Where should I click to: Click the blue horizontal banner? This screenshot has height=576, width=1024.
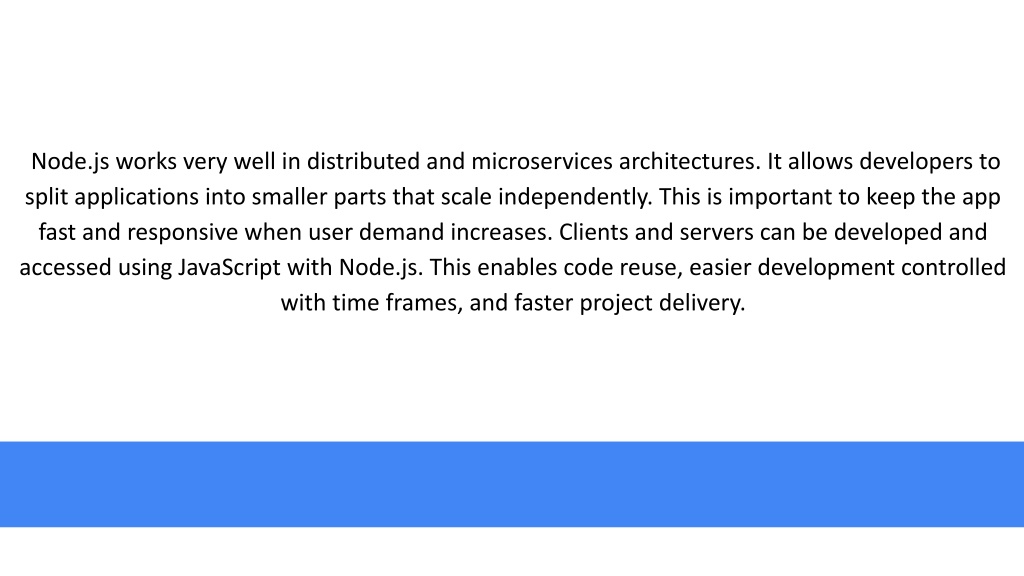click(x=512, y=484)
